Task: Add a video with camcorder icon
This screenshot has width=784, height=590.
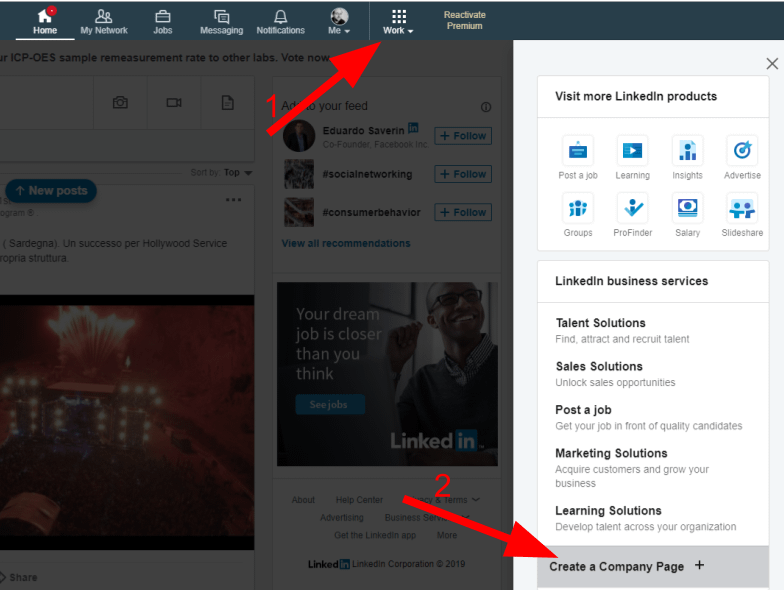Action: 174,102
